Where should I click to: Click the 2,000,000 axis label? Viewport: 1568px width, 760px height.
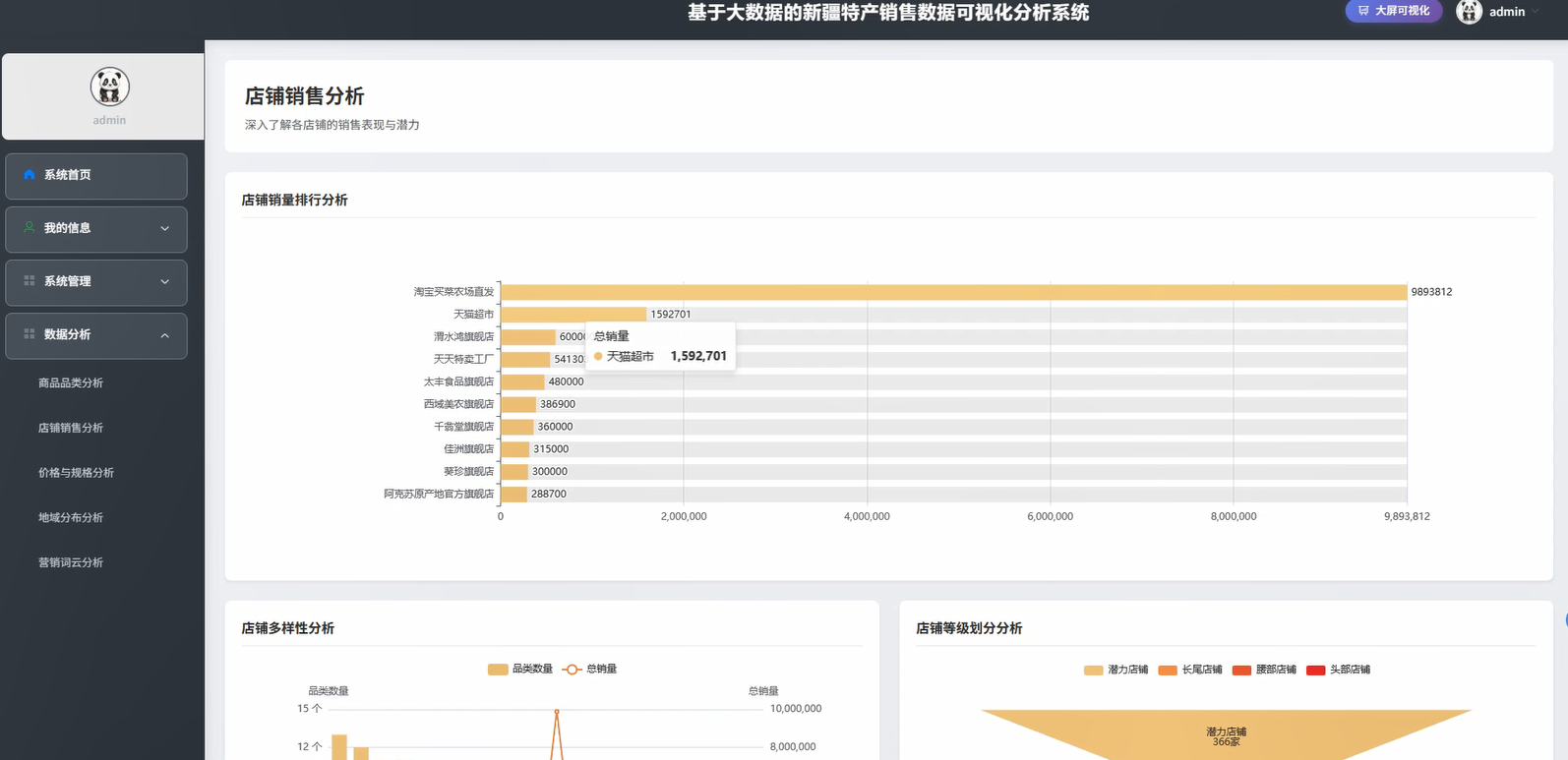pos(684,516)
